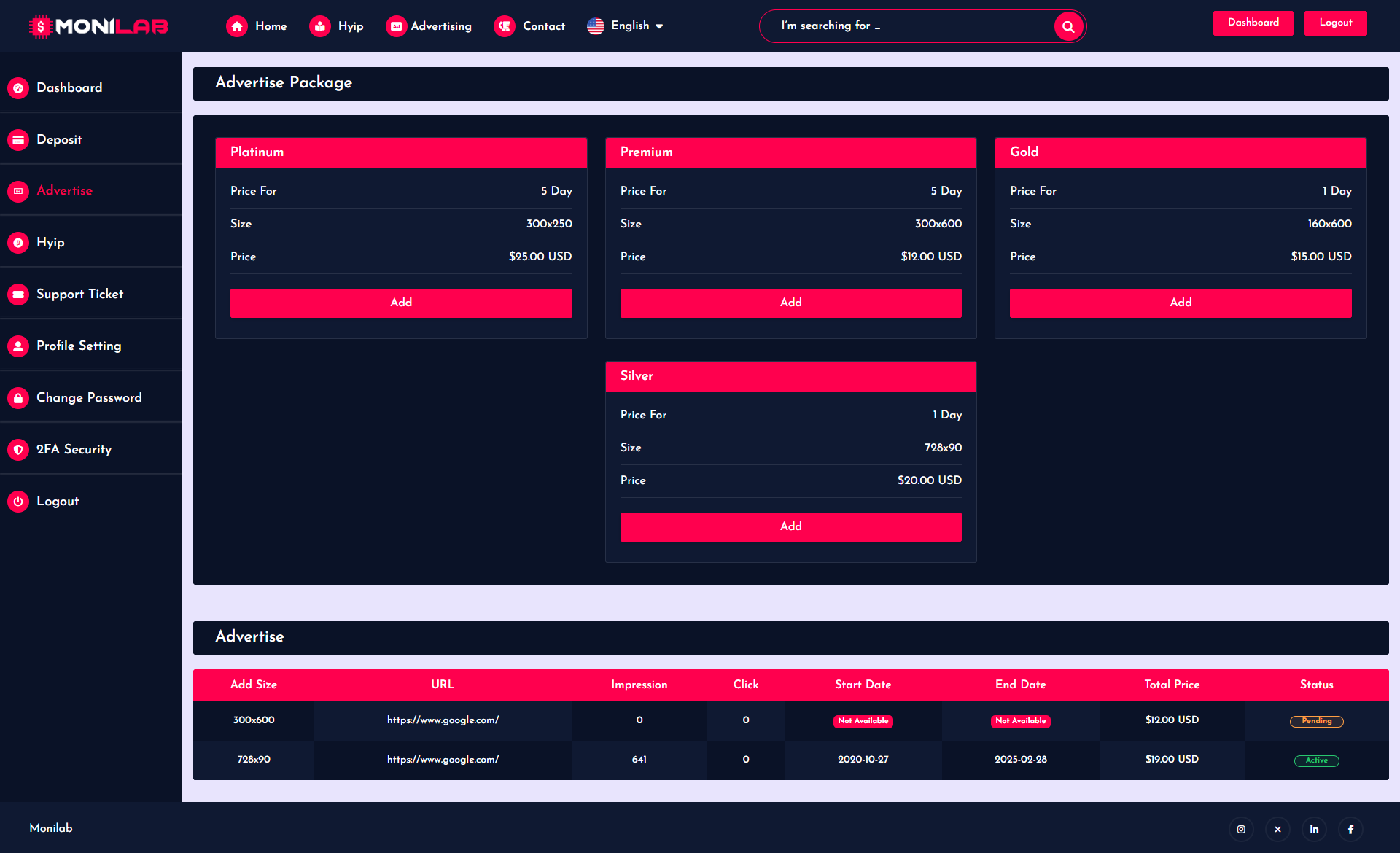Open the Advertising menu item
Viewport: 1400px width, 853px height.
(429, 26)
